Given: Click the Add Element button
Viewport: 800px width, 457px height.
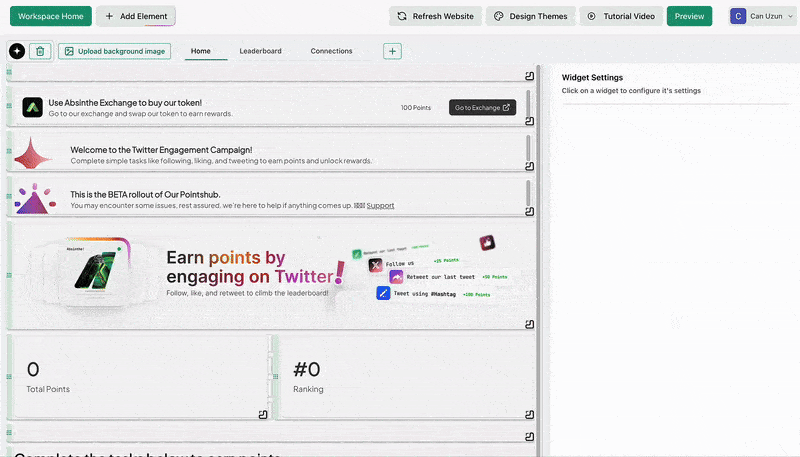Looking at the screenshot, I should (136, 16).
